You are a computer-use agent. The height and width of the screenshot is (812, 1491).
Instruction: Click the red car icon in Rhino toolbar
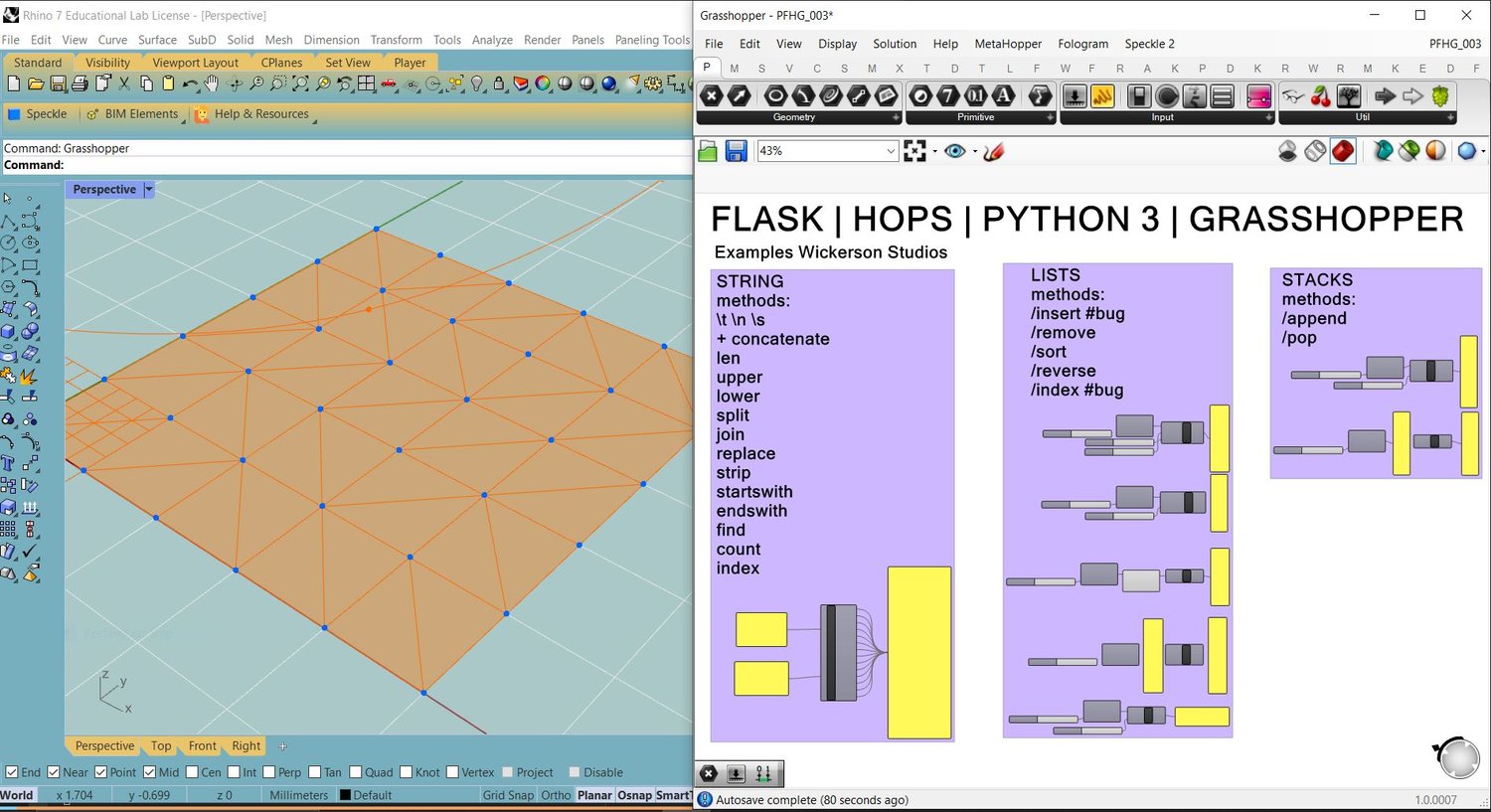pos(389,84)
